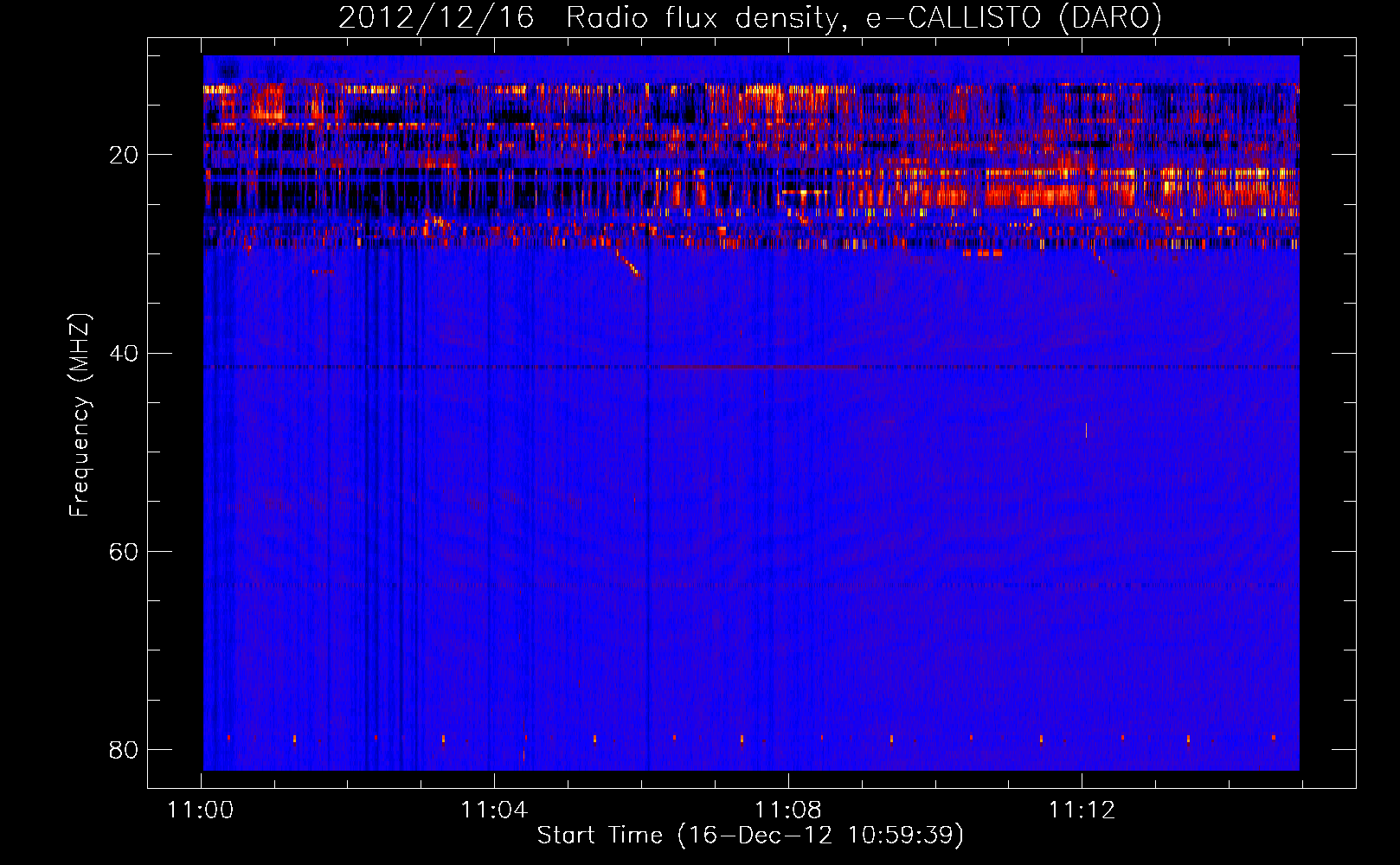
Task: Click the 'Start Time (16-Dec-12 10:59:39)' axis label
Action: point(750,836)
